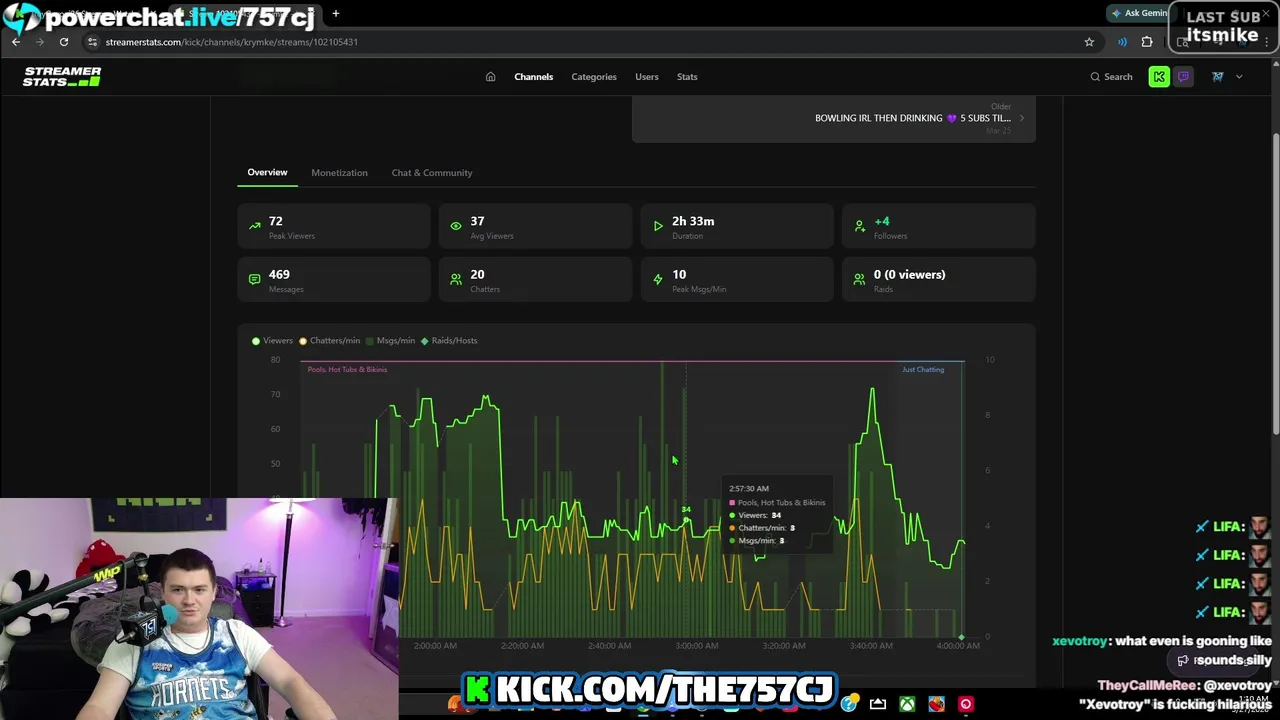Toggle Msgs/min series in chart legend

click(390, 341)
